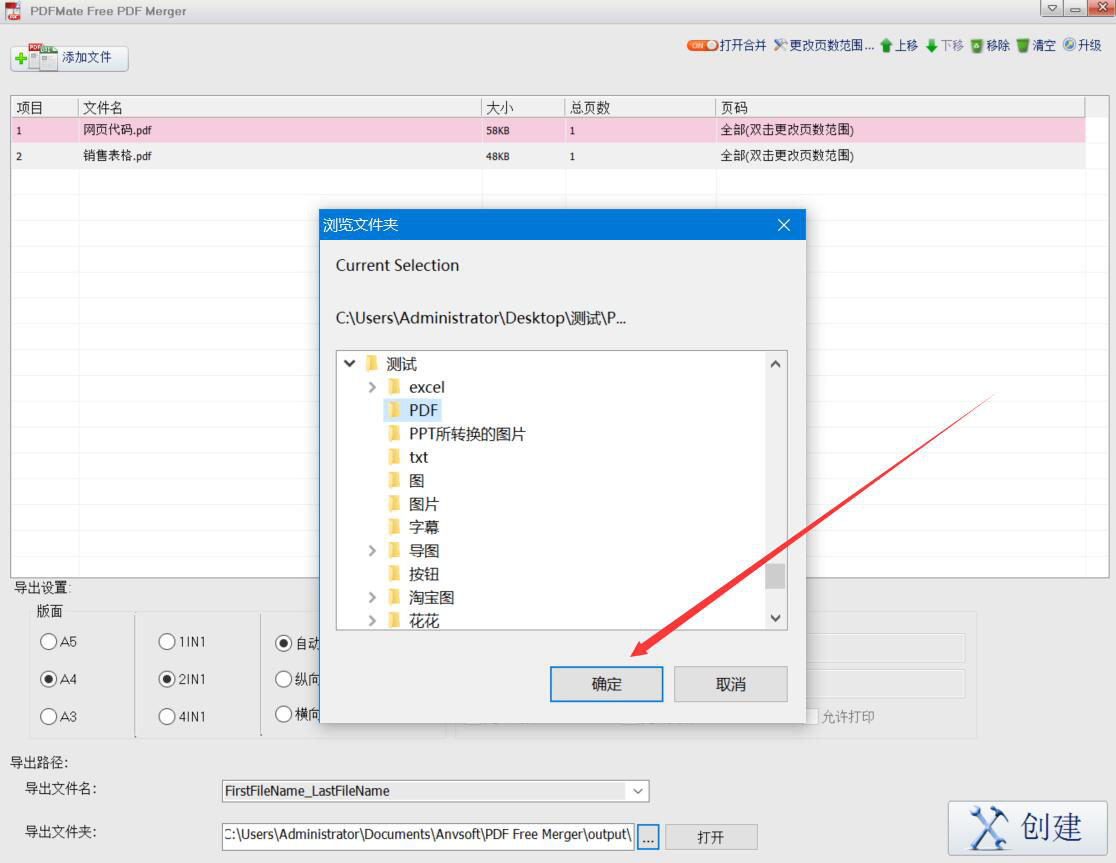Select the 横向 orientation radio
Screen dimensions: 1116x863
click(283, 714)
